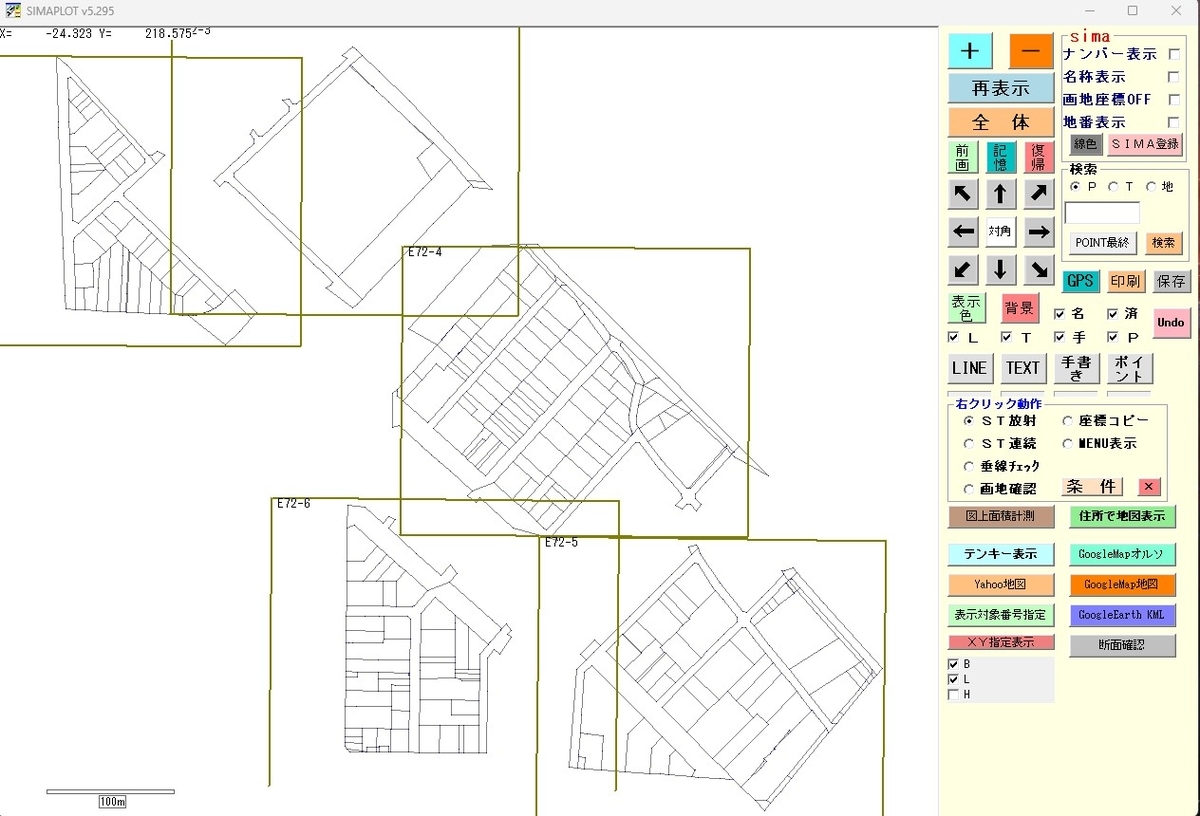This screenshot has width=1200, height=816.
Task: Enable the ナンバー表示 checkbox
Action: click(x=1173, y=55)
